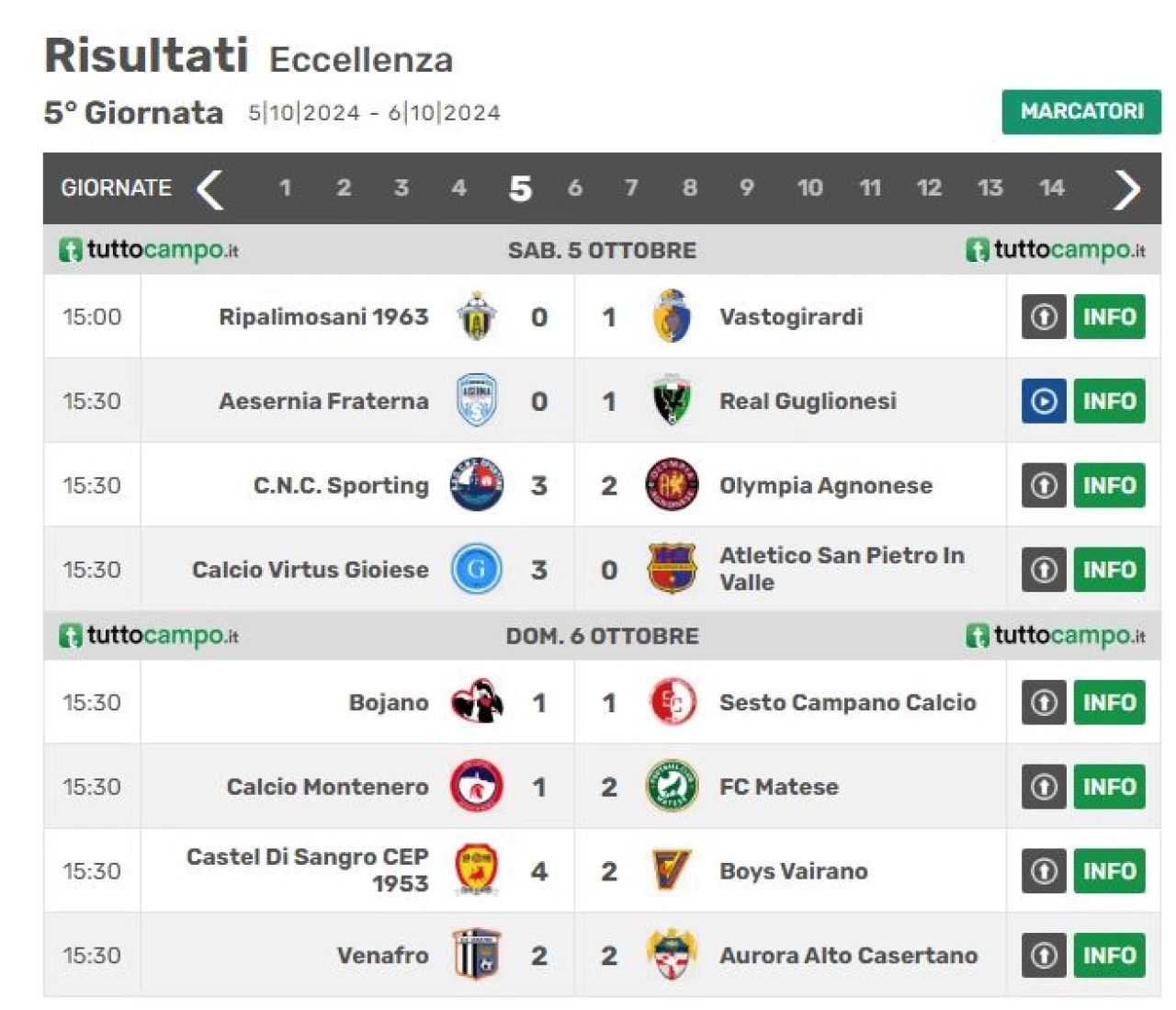Viewport: 1176px width, 1010px height.
Task: Open the MARCATORI button
Action: click(1081, 111)
